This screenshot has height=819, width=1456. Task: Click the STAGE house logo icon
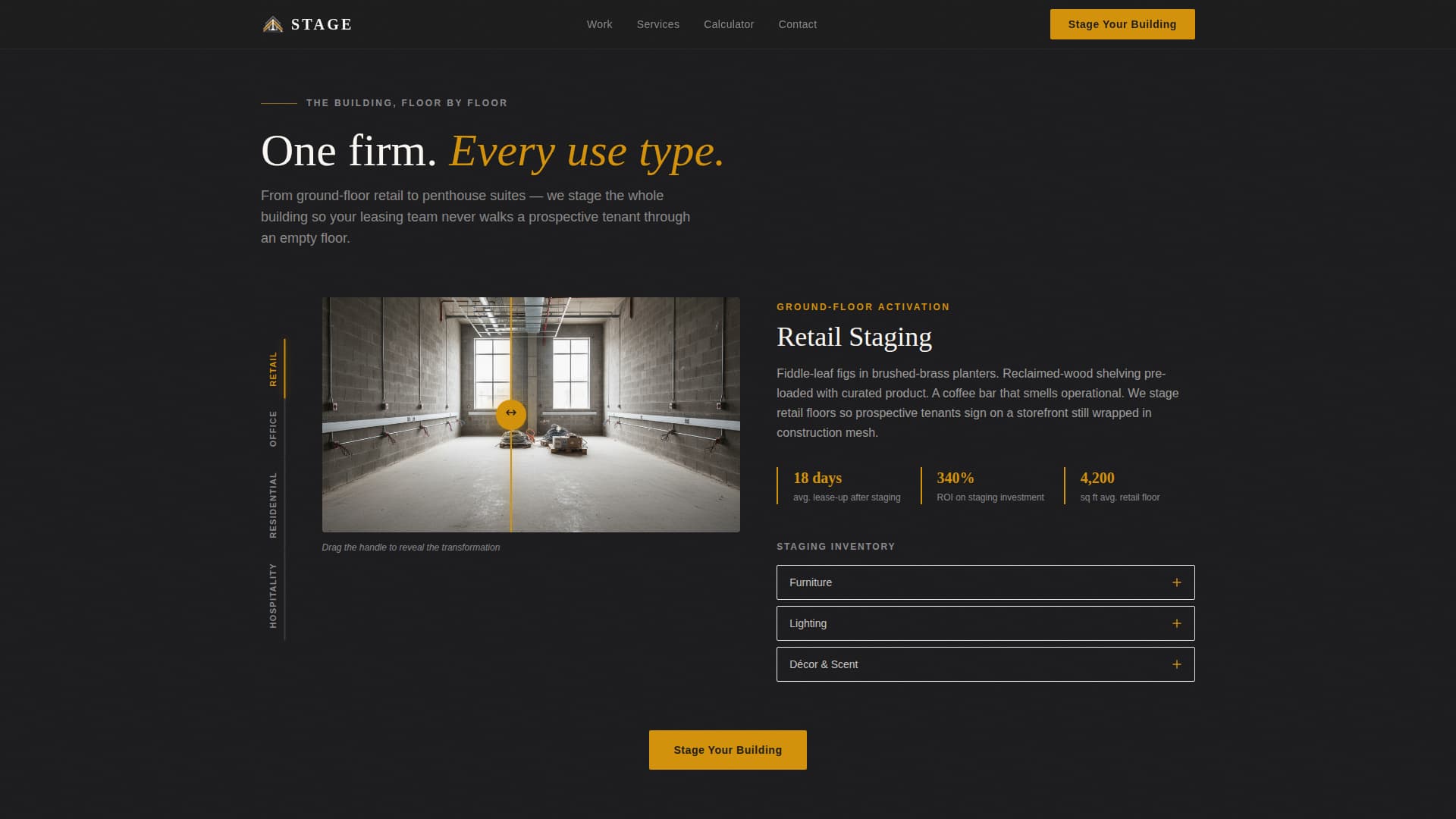pyautogui.click(x=272, y=24)
